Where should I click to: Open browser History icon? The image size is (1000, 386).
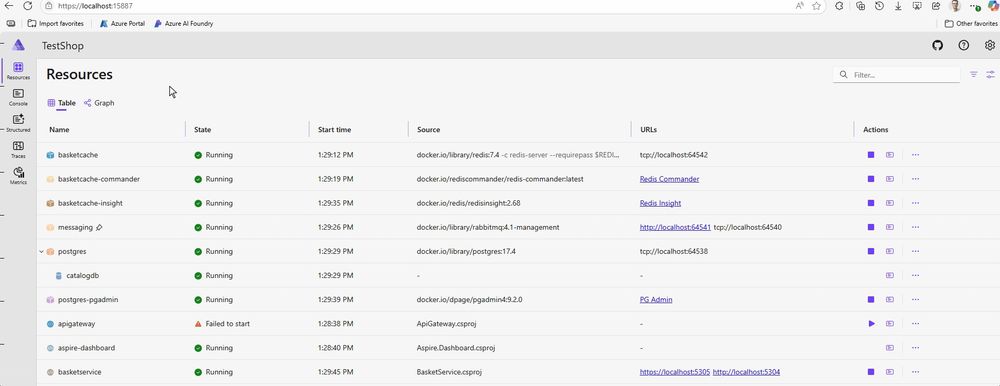[x=879, y=6]
